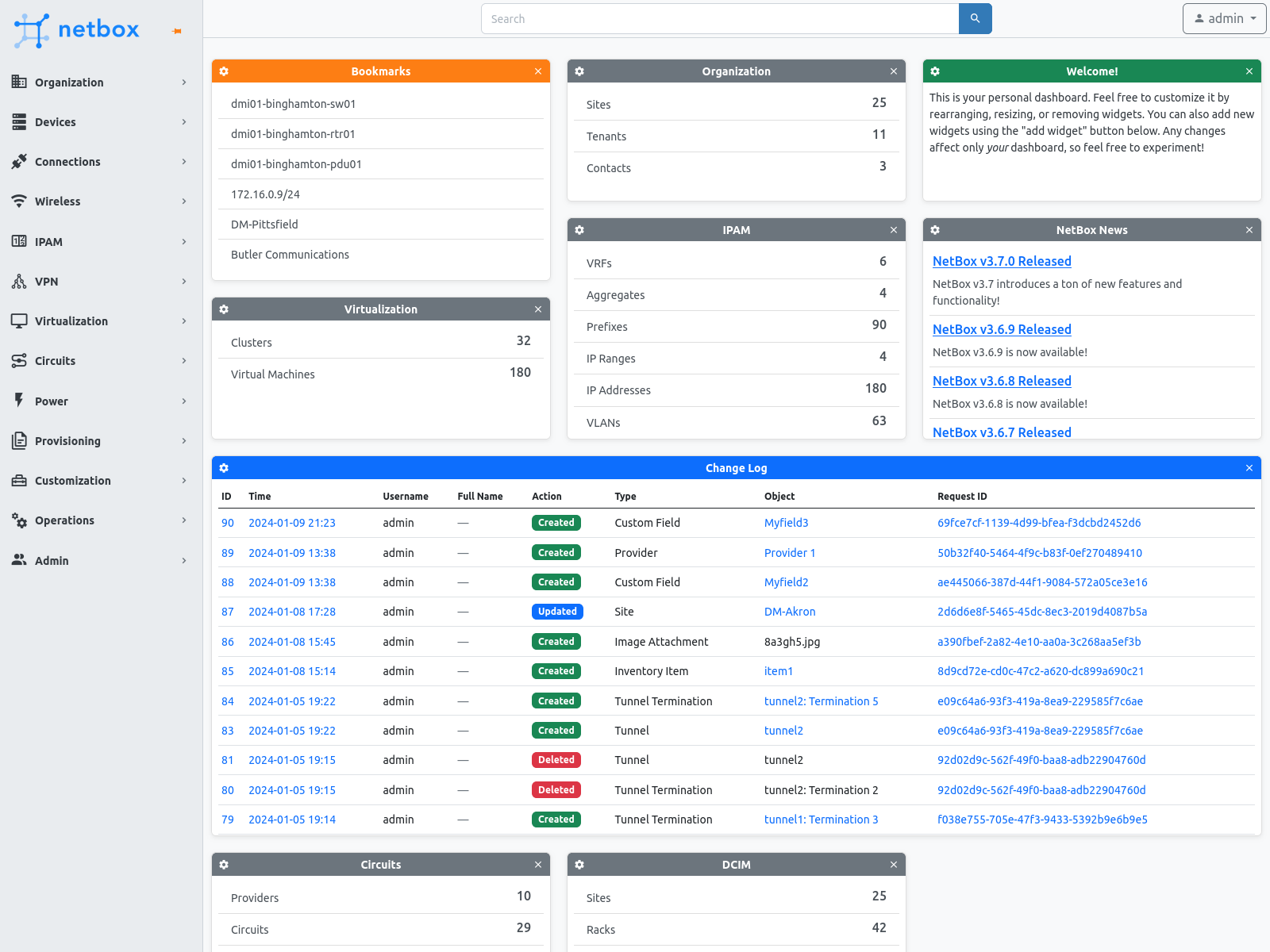The height and width of the screenshot is (952, 1270).
Task: Open the NetBox v3.7.0 Released link
Action: point(1002,260)
